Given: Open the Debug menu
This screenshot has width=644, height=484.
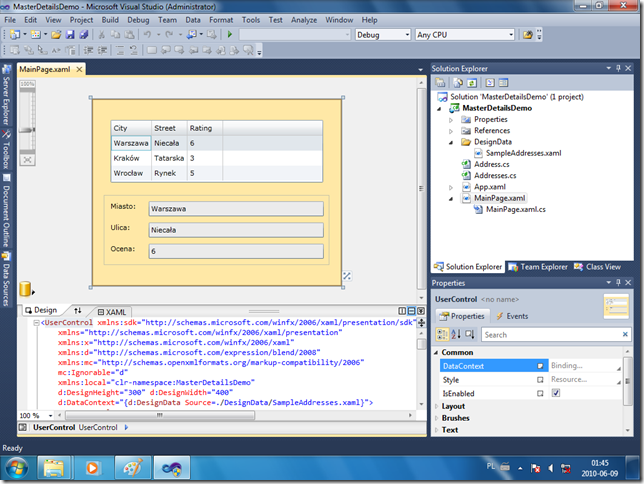Looking at the screenshot, I should coord(138,20).
